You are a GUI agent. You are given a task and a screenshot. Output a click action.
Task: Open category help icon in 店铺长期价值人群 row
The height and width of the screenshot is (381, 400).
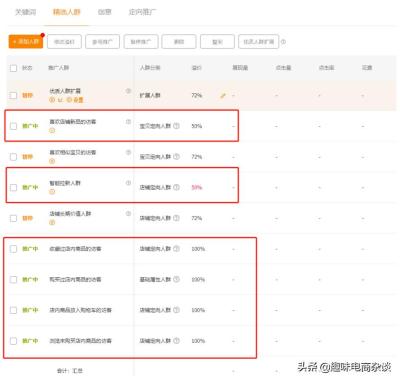176,218
